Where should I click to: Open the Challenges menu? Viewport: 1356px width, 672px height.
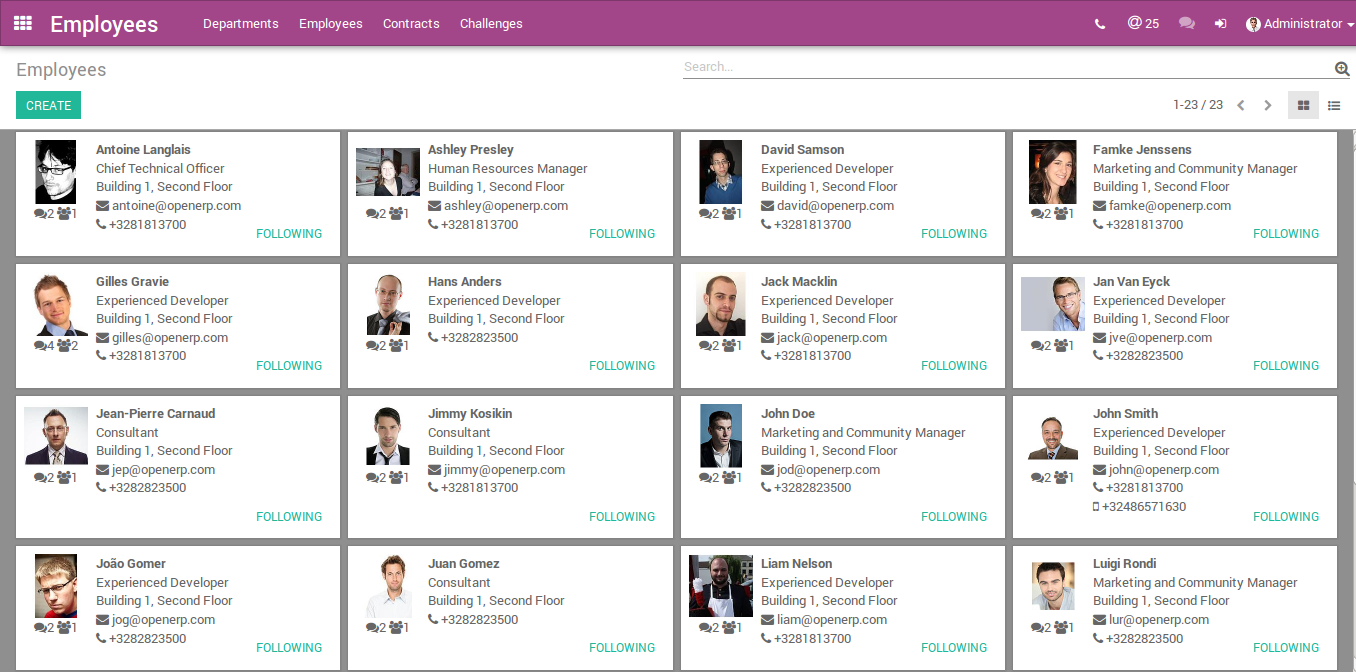point(491,24)
